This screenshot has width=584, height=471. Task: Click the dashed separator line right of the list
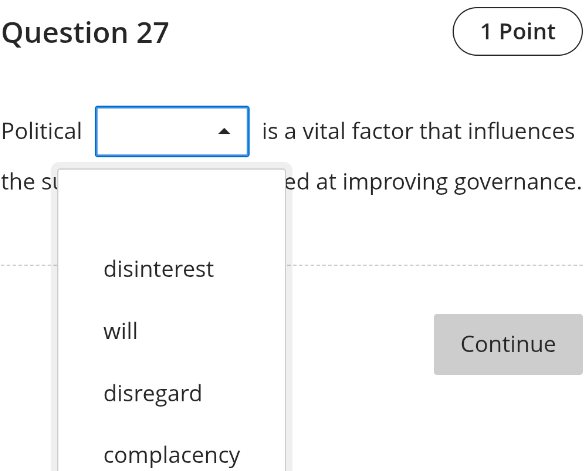tap(435, 265)
